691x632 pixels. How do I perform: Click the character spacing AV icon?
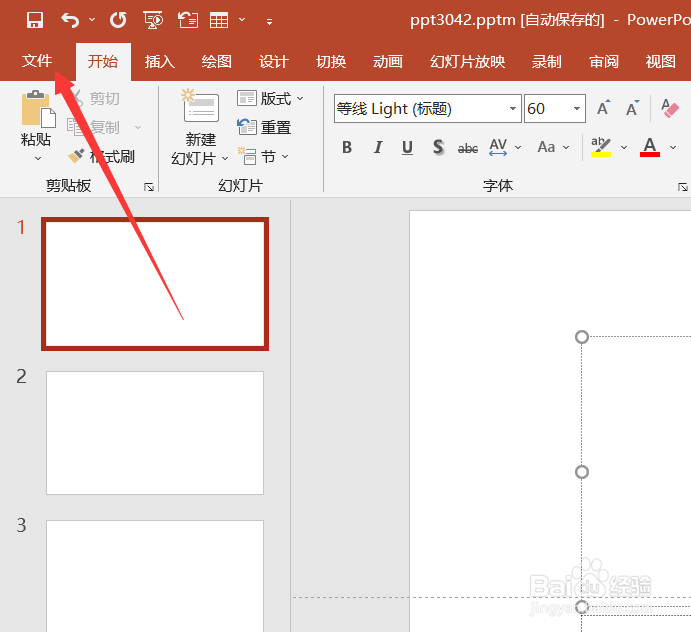498,147
